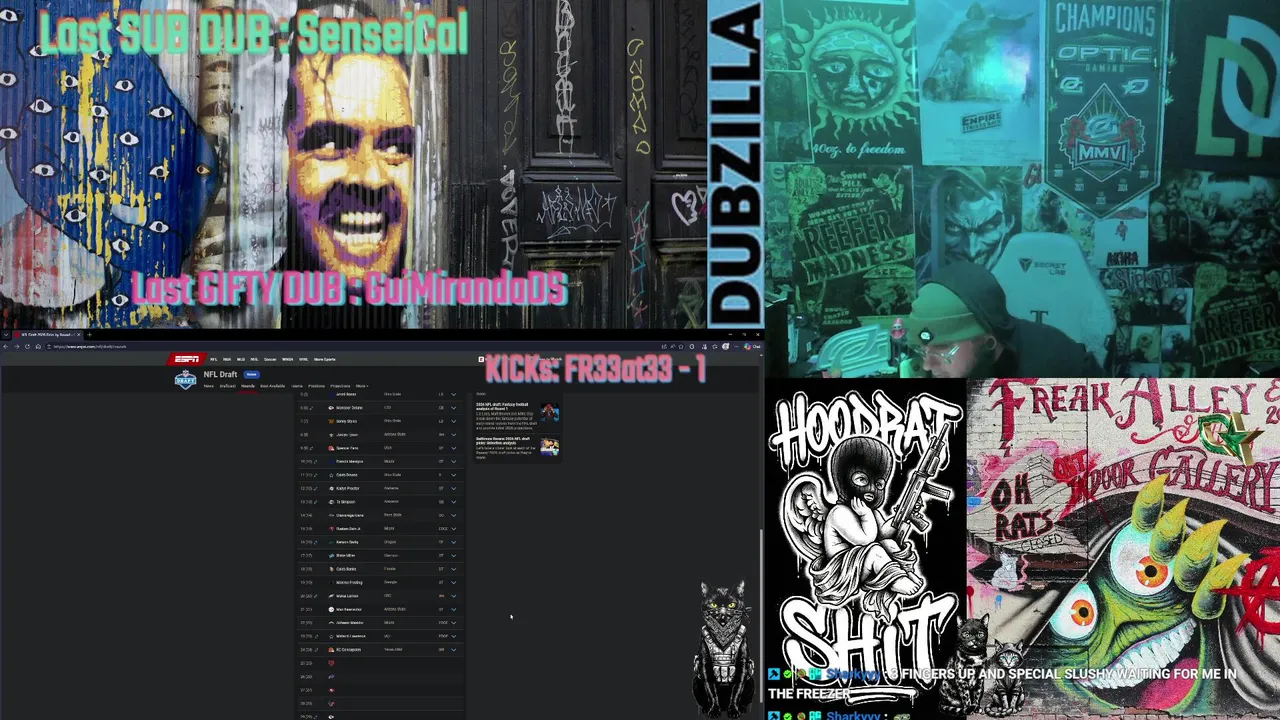Viewport: 1280px width, 720px height.
Task: Click the Steelers logo in the pick 21 row
Action: click(x=331, y=609)
